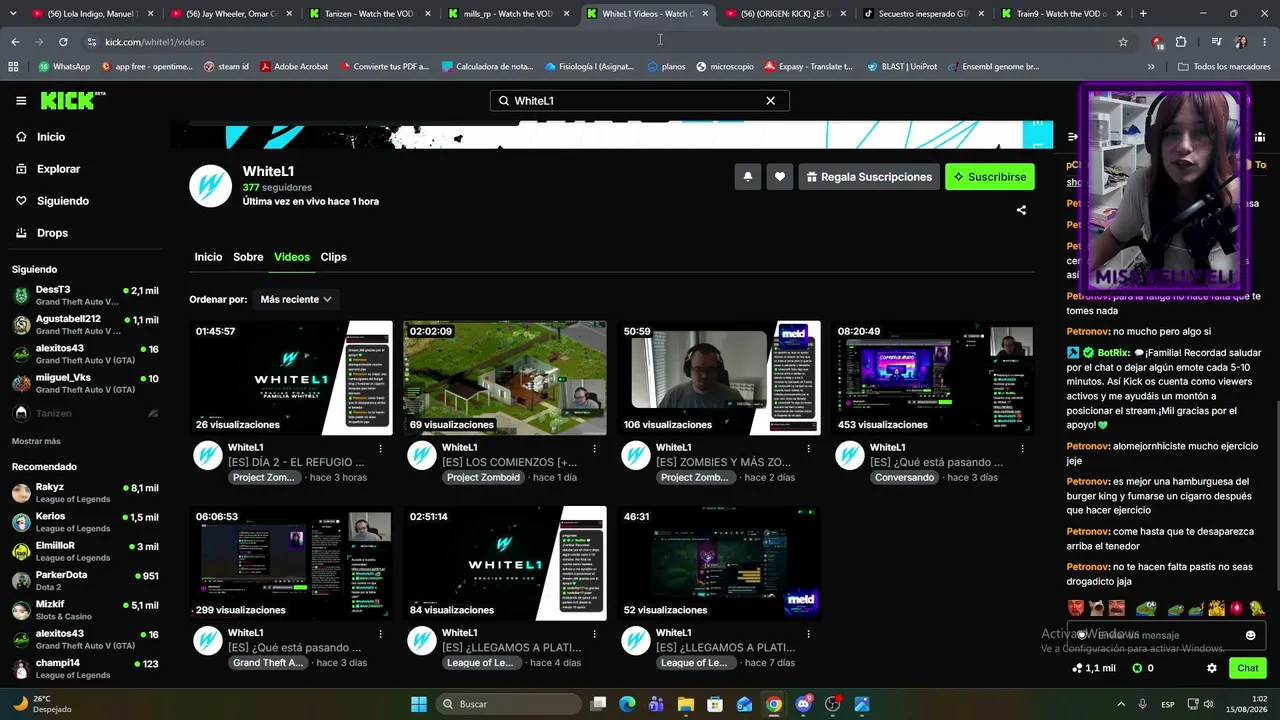
Task: Toggle the heart follow button for WhiteL1
Action: [x=780, y=177]
